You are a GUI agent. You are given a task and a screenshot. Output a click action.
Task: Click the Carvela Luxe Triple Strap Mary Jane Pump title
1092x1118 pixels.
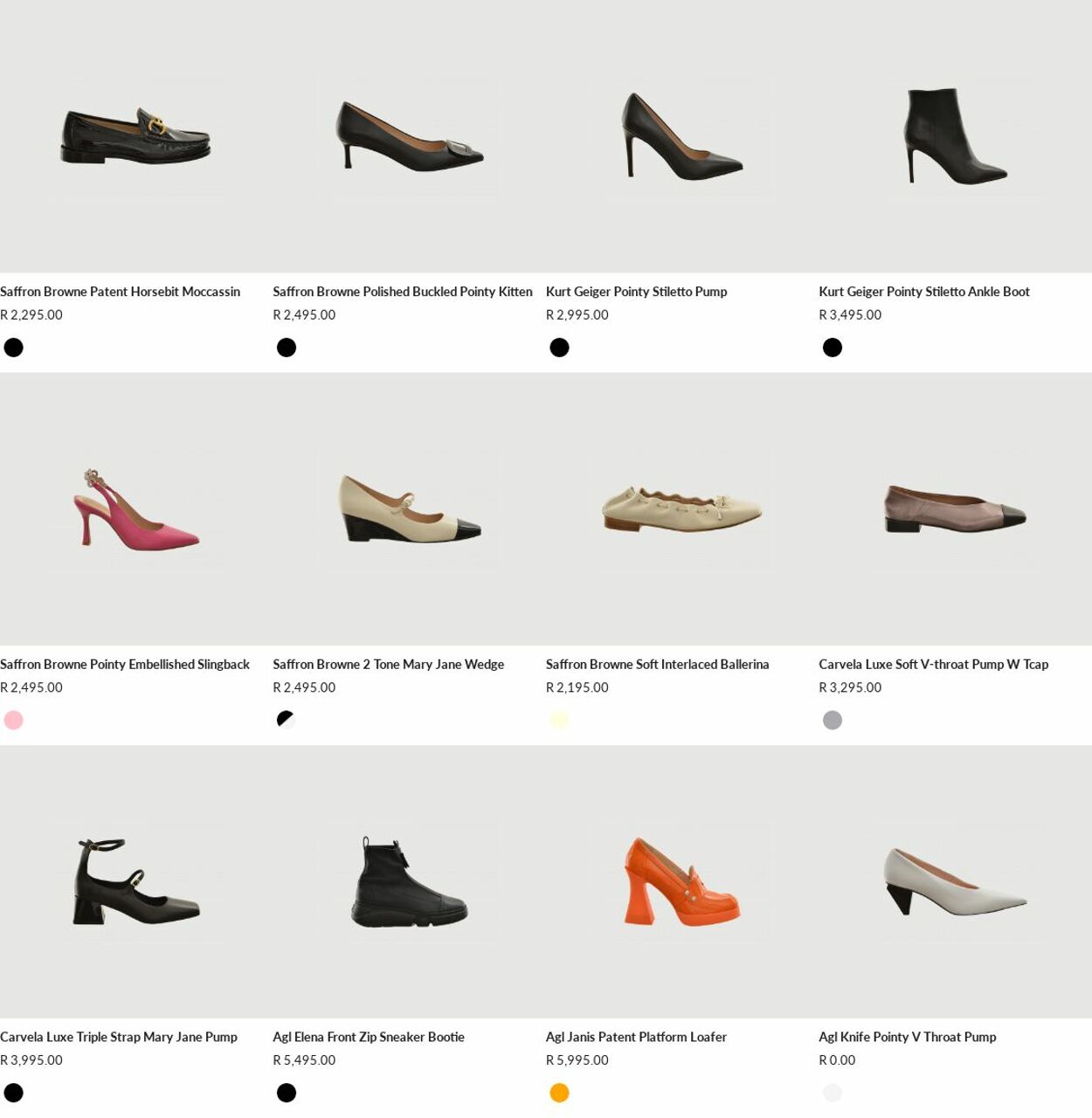tap(119, 1038)
